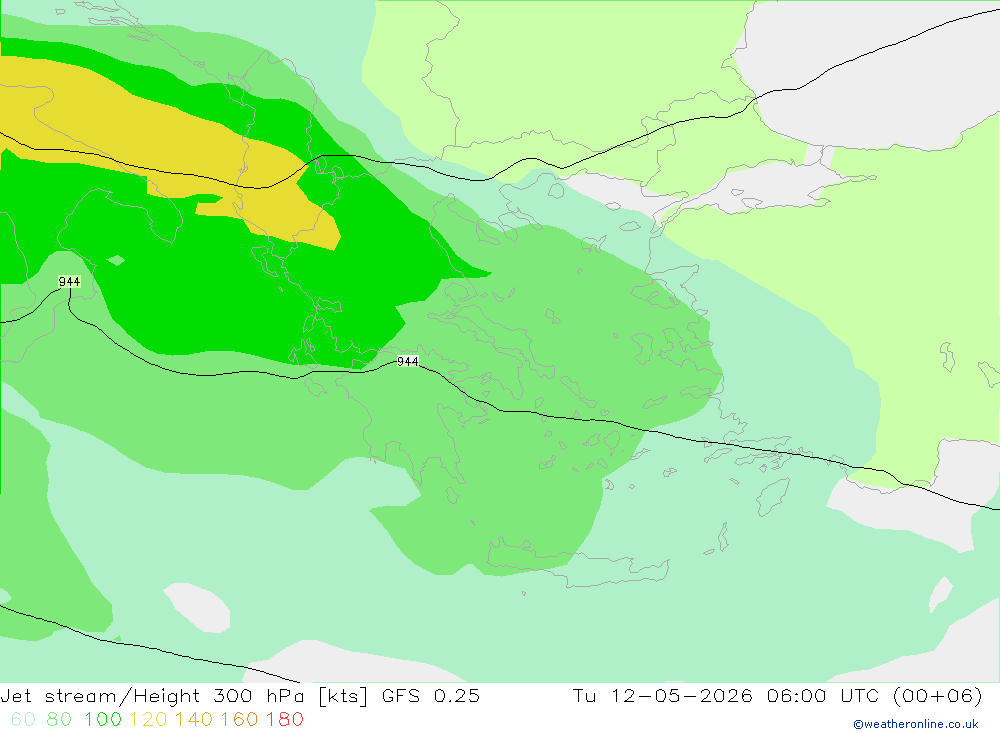Click the 80 knots legend value
Image resolution: width=1000 pixels, height=733 pixels.
click(59, 719)
